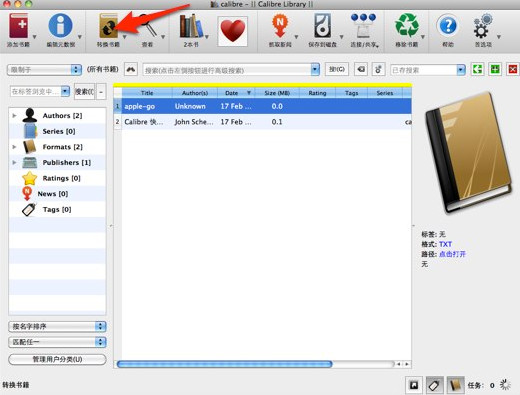Toggle cover browser button in status bar
The height and width of the screenshot is (395, 520).
(x=414, y=385)
